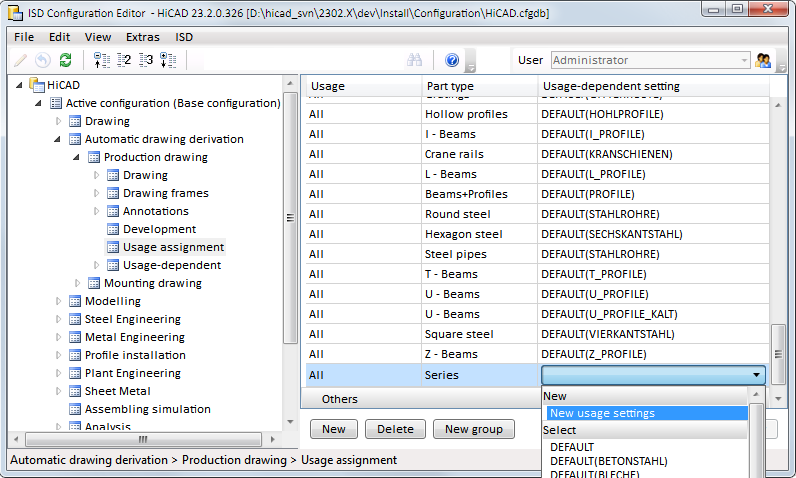
Task: Click the icon next to Sheet Metal
Action: click(x=75, y=391)
